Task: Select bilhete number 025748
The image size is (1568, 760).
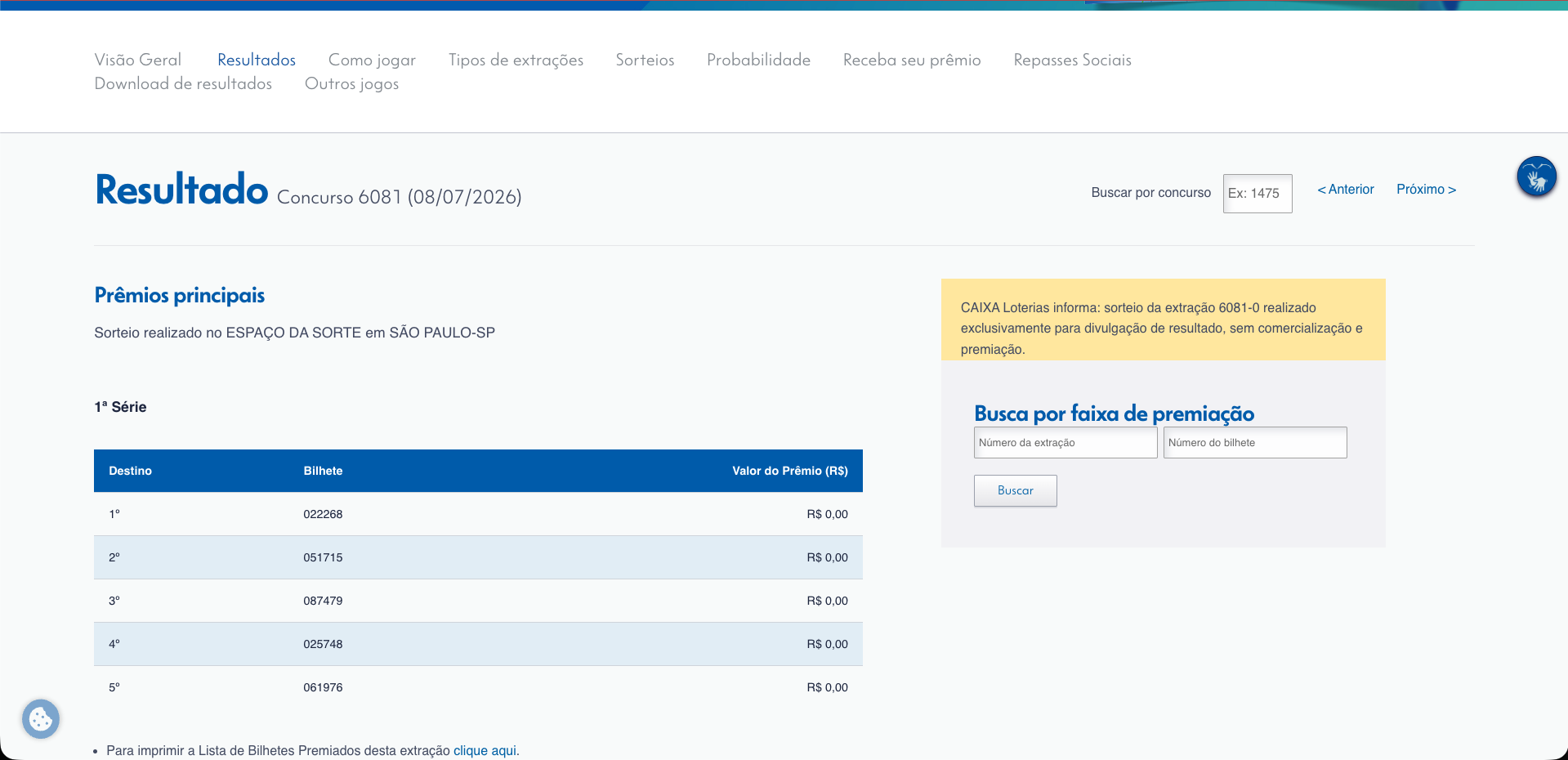Action: (x=323, y=644)
